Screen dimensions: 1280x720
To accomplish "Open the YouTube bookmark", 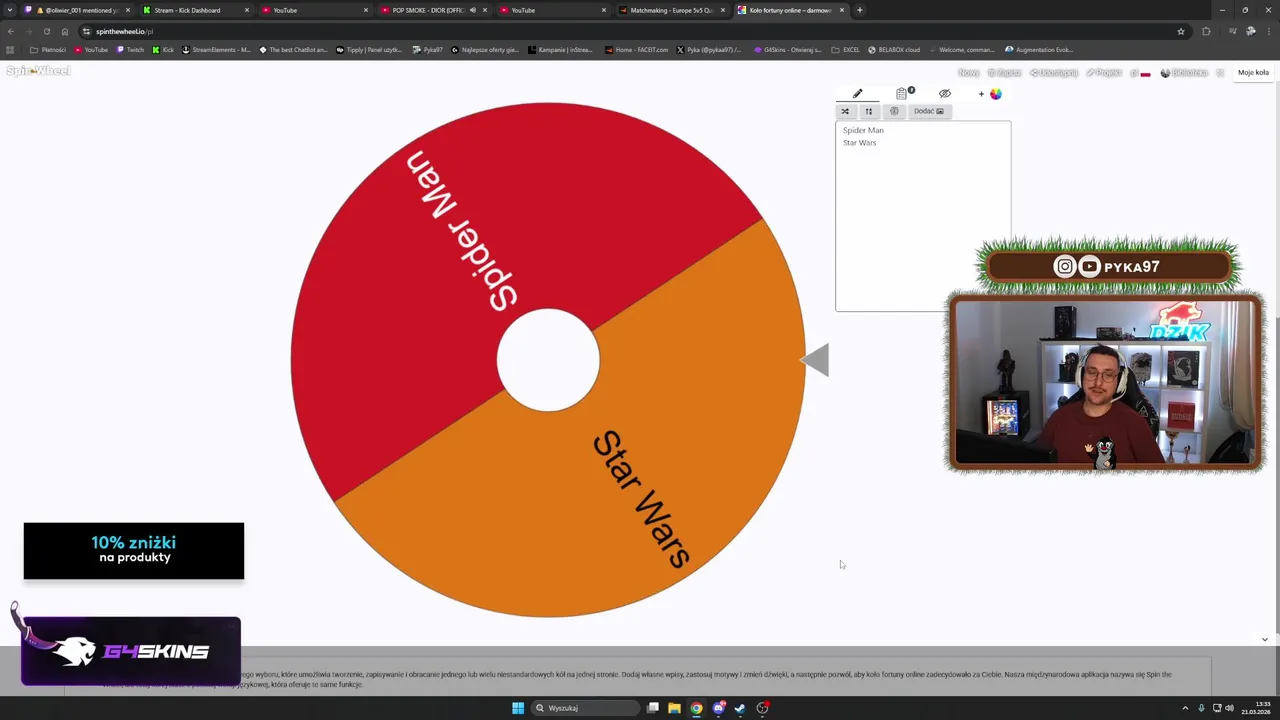I will 91,49.
